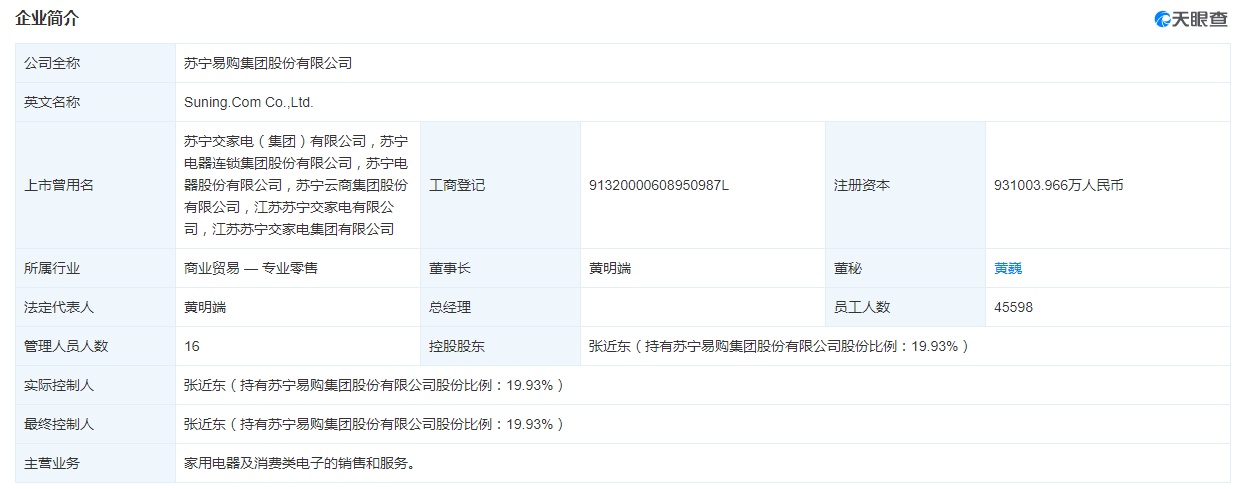Select legal representative name 黄明端
The width and height of the screenshot is (1238, 489).
point(205,307)
